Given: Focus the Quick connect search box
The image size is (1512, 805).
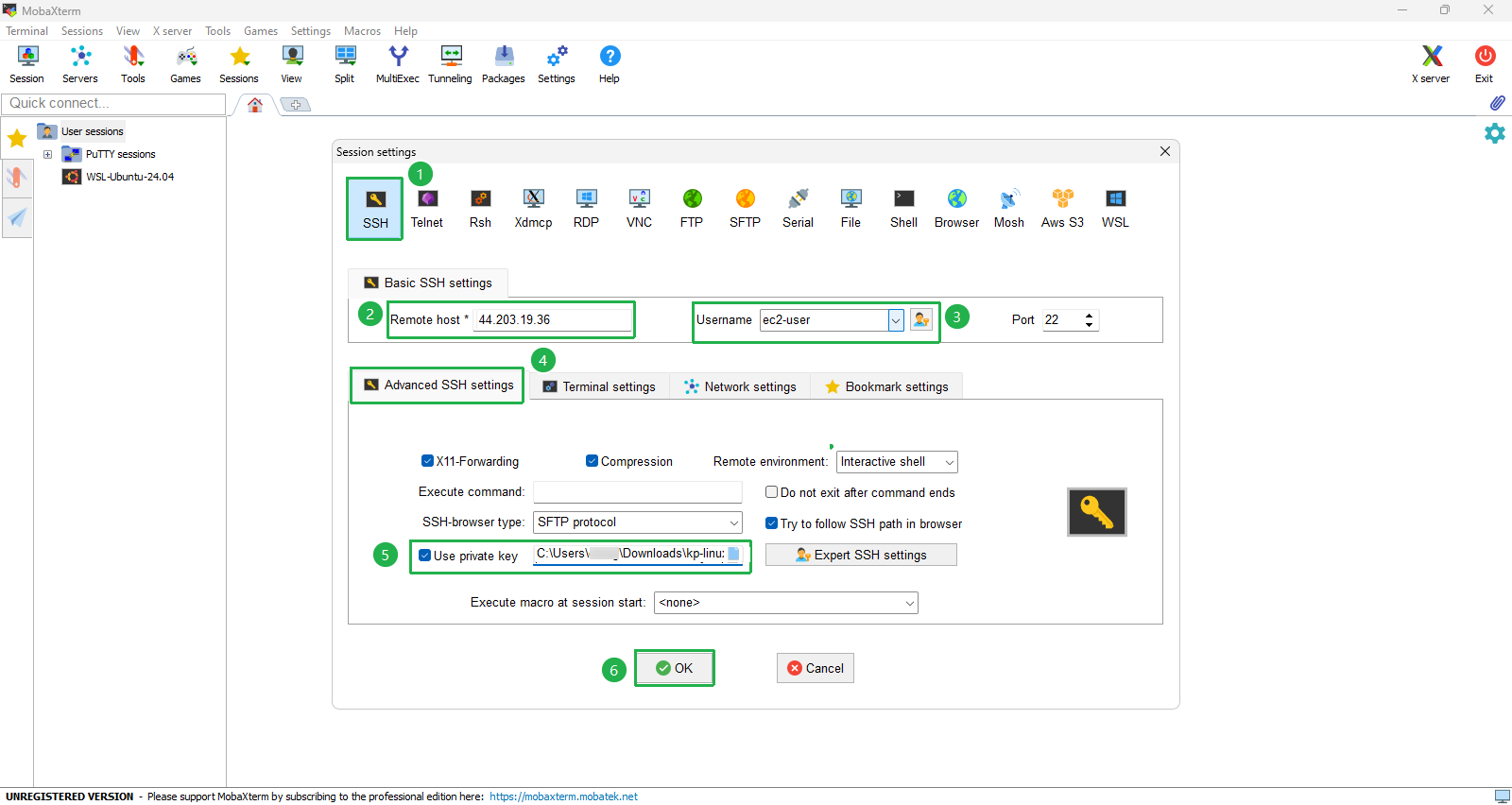Looking at the screenshot, I should (113, 103).
